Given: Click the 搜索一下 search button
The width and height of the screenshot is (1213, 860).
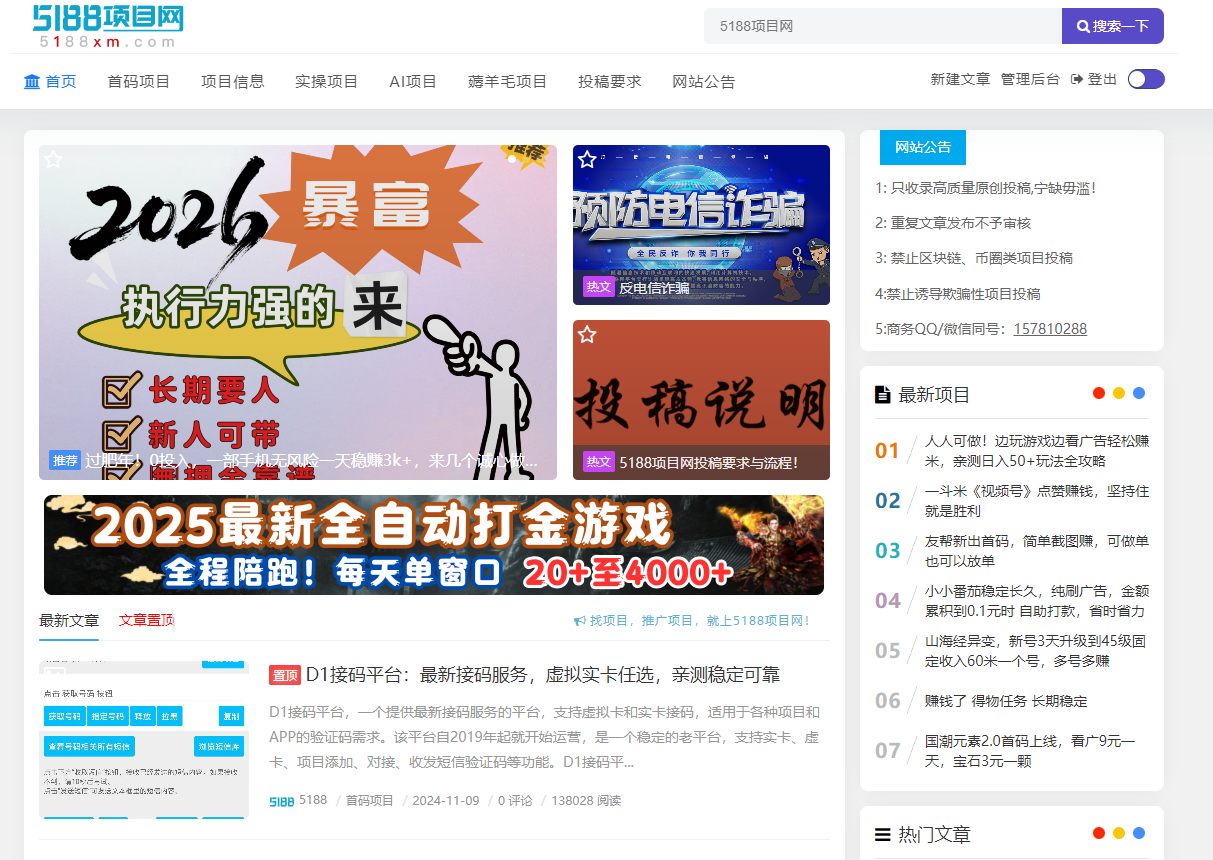Looking at the screenshot, I should [x=1112, y=26].
